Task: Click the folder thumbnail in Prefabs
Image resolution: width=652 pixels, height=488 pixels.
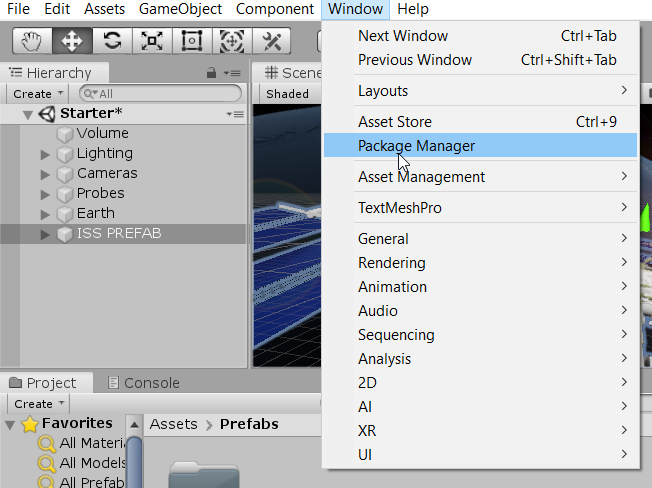Action: coord(204,474)
